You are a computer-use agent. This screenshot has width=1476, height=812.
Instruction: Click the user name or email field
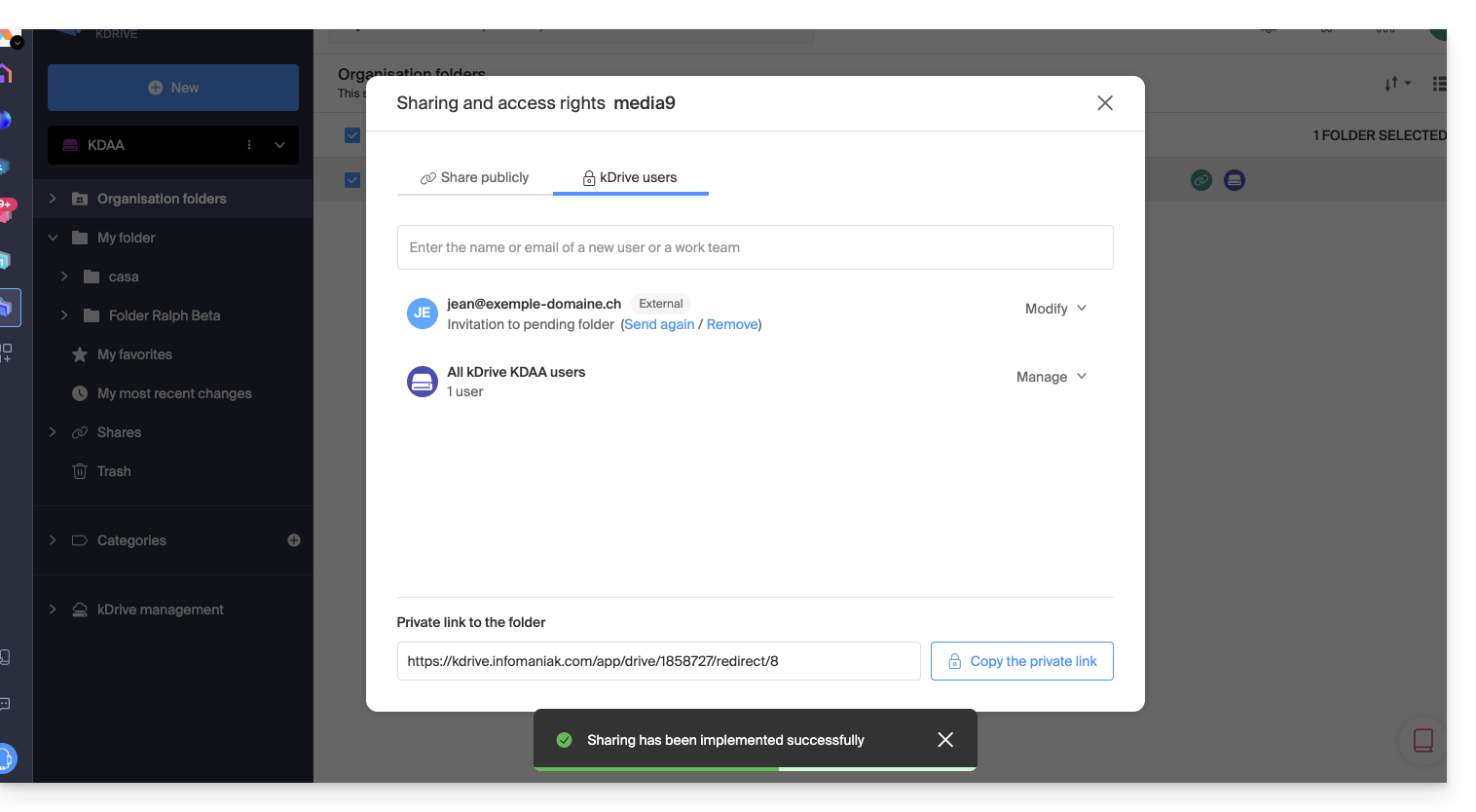(x=755, y=247)
